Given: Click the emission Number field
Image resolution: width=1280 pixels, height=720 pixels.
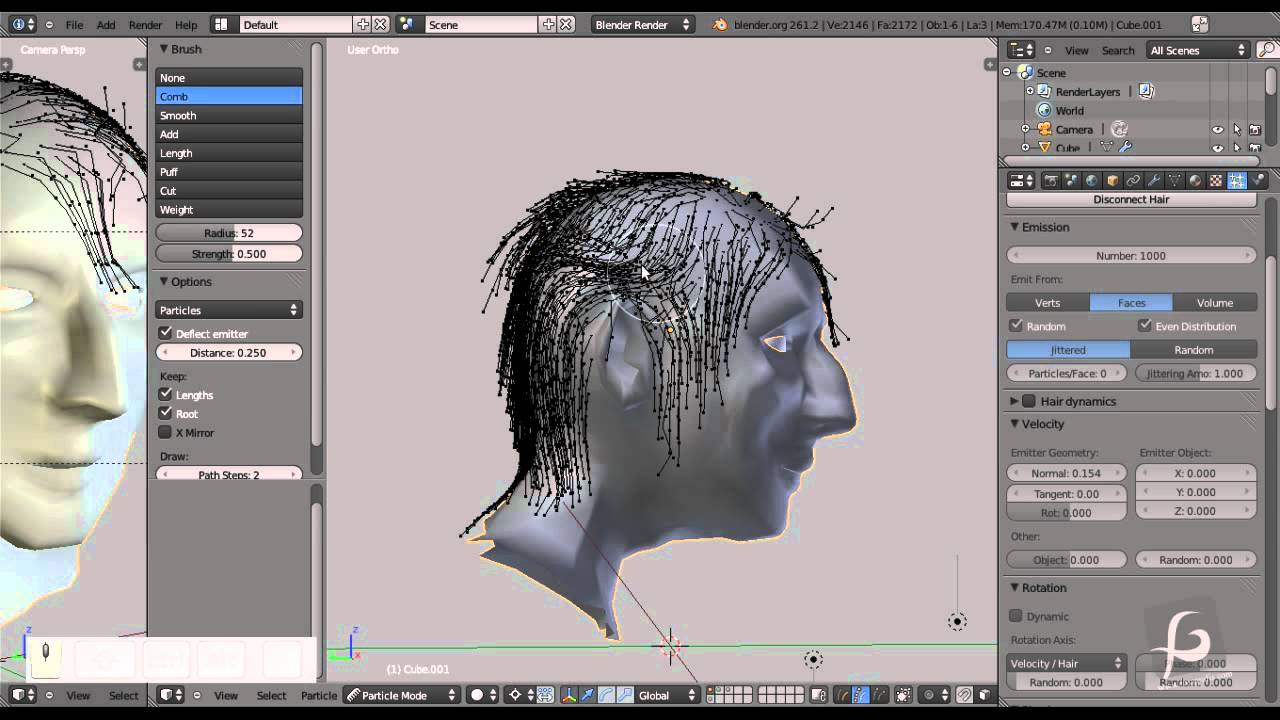Looking at the screenshot, I should (x=1131, y=256).
